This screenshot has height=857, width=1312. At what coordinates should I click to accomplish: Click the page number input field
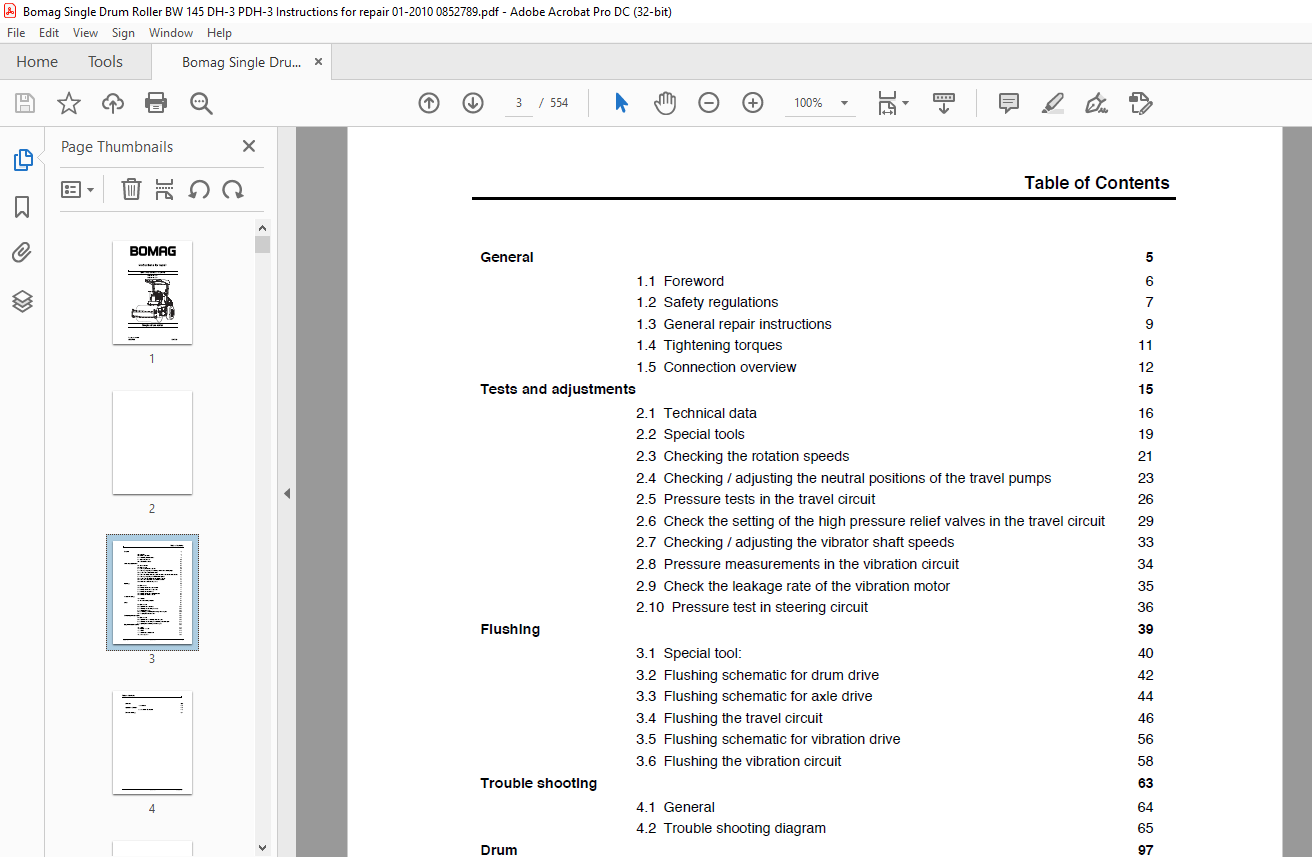(519, 103)
